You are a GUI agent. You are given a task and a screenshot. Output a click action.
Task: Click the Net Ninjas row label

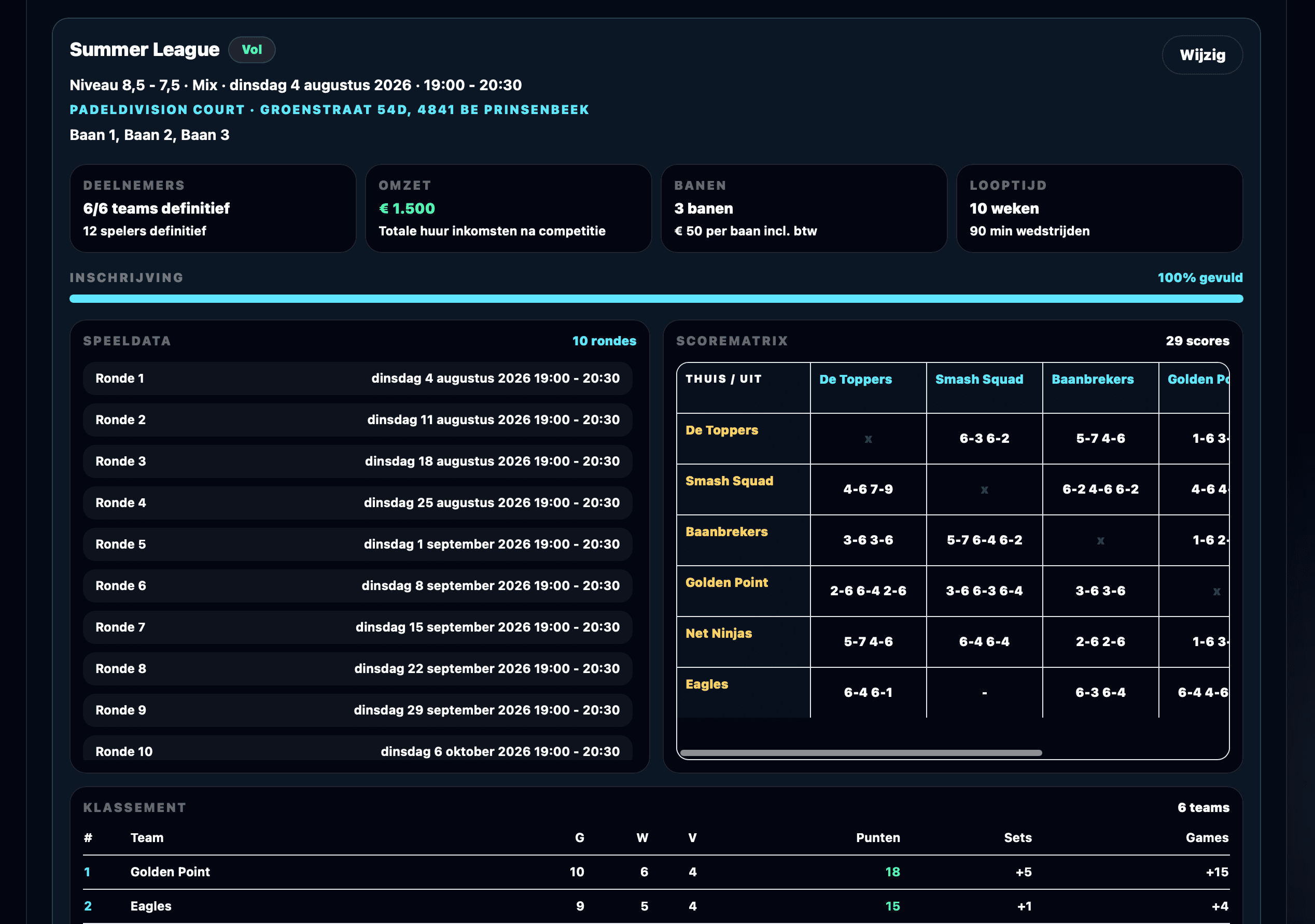[x=718, y=634]
